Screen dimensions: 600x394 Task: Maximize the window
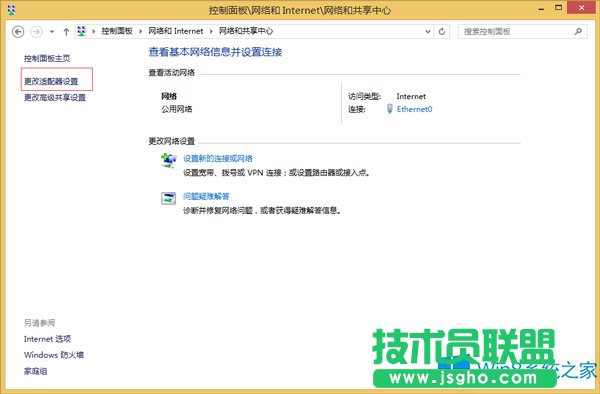(559, 8)
